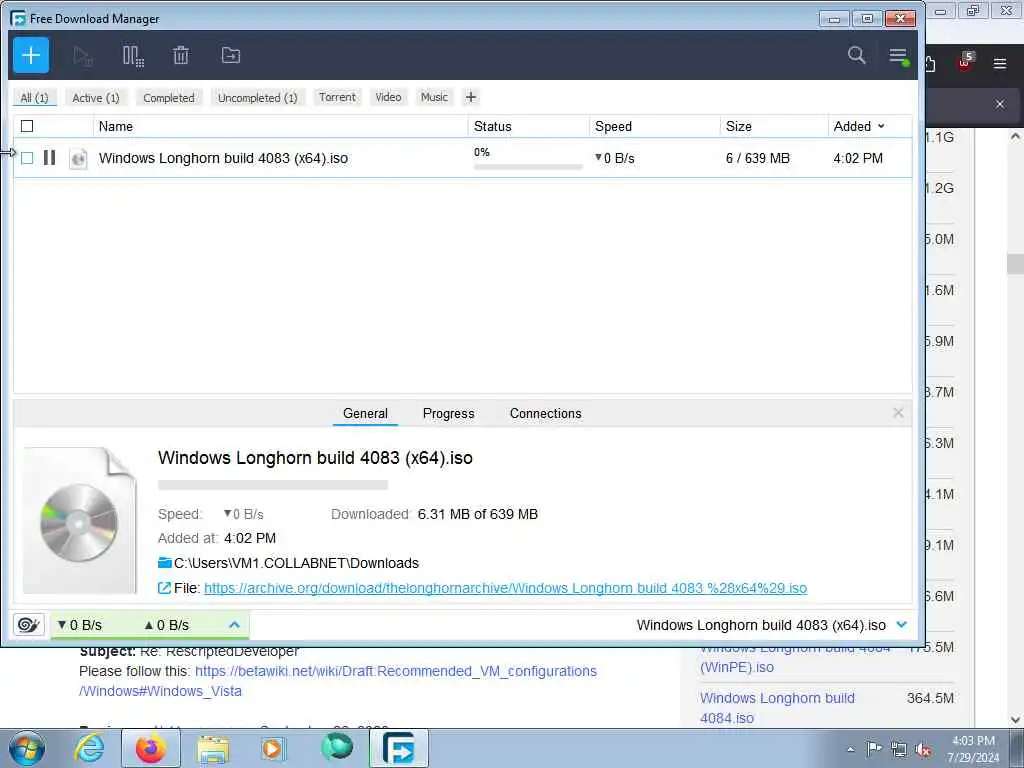The height and width of the screenshot is (768, 1024).
Task: Select the Completed filter tab
Action: click(x=169, y=97)
